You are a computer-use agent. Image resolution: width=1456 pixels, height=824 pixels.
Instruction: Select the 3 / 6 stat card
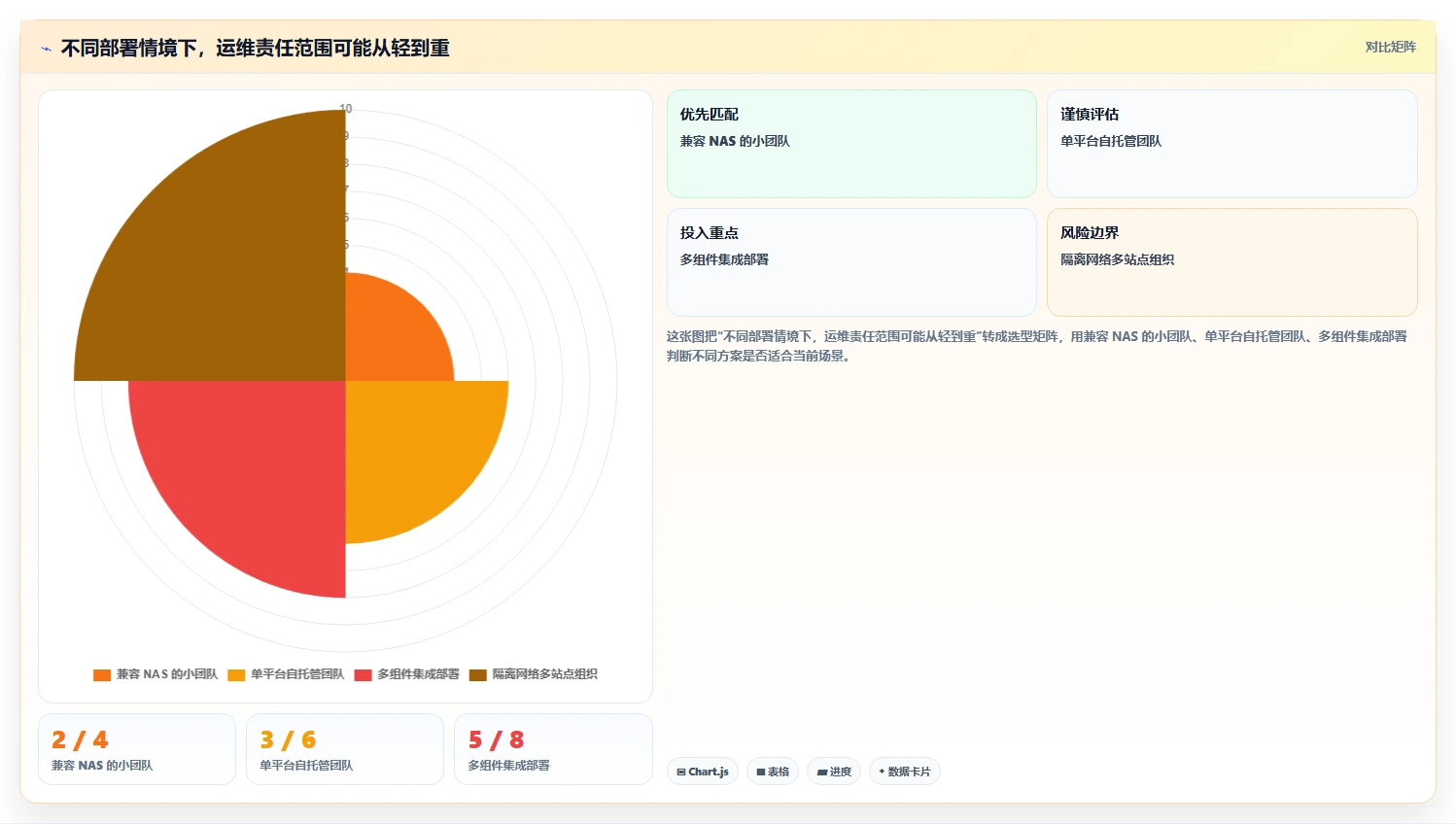[345, 749]
